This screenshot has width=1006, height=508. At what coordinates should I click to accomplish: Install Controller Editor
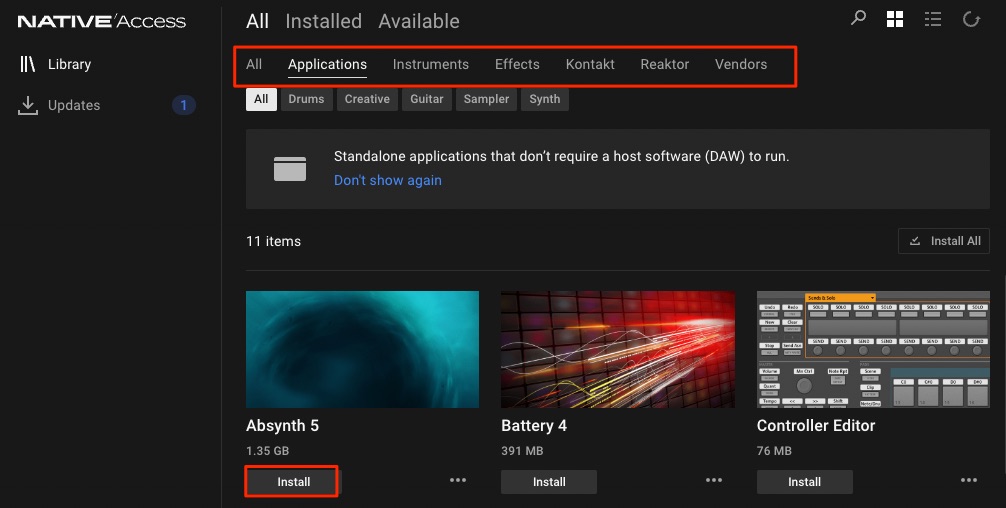(x=805, y=482)
